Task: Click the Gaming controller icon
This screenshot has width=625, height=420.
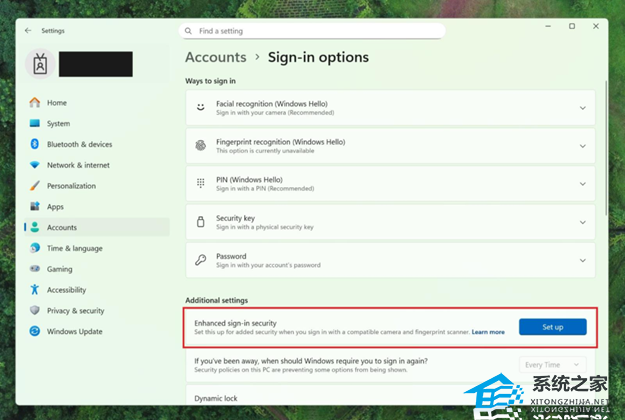Action: (x=35, y=269)
